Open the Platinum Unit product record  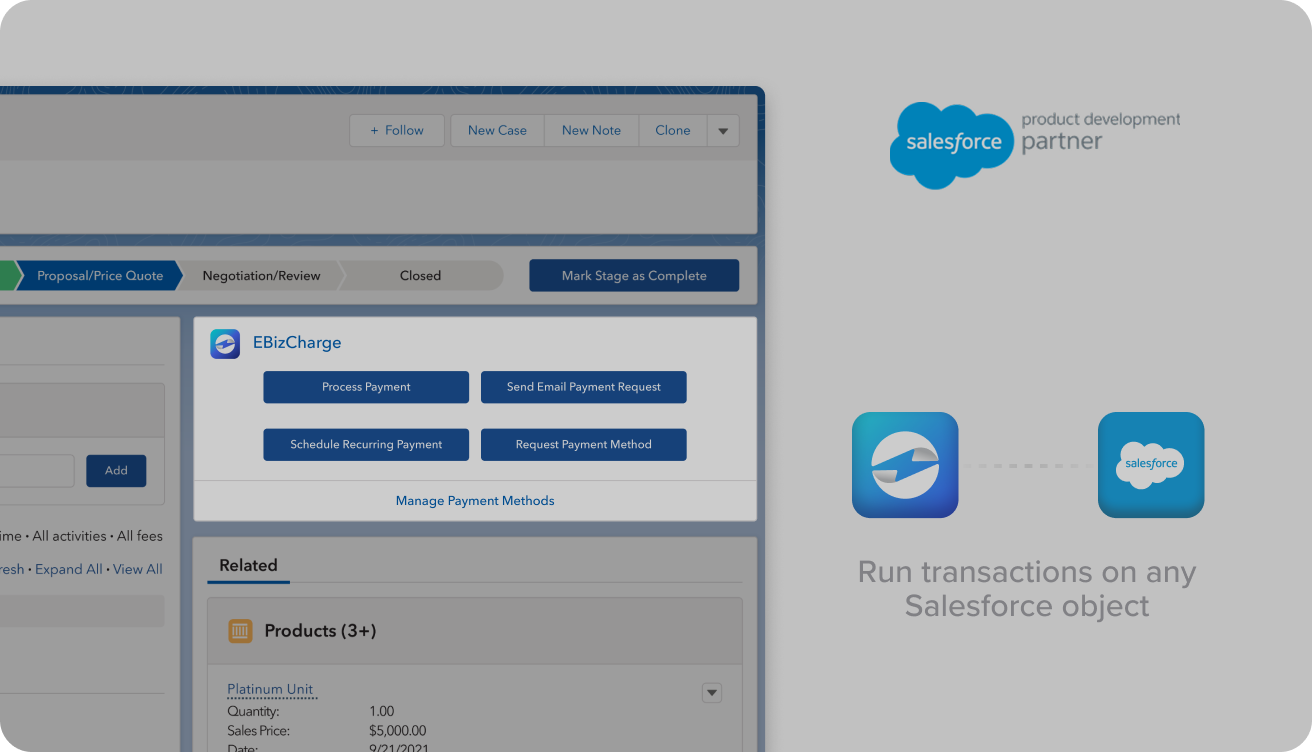pos(270,689)
